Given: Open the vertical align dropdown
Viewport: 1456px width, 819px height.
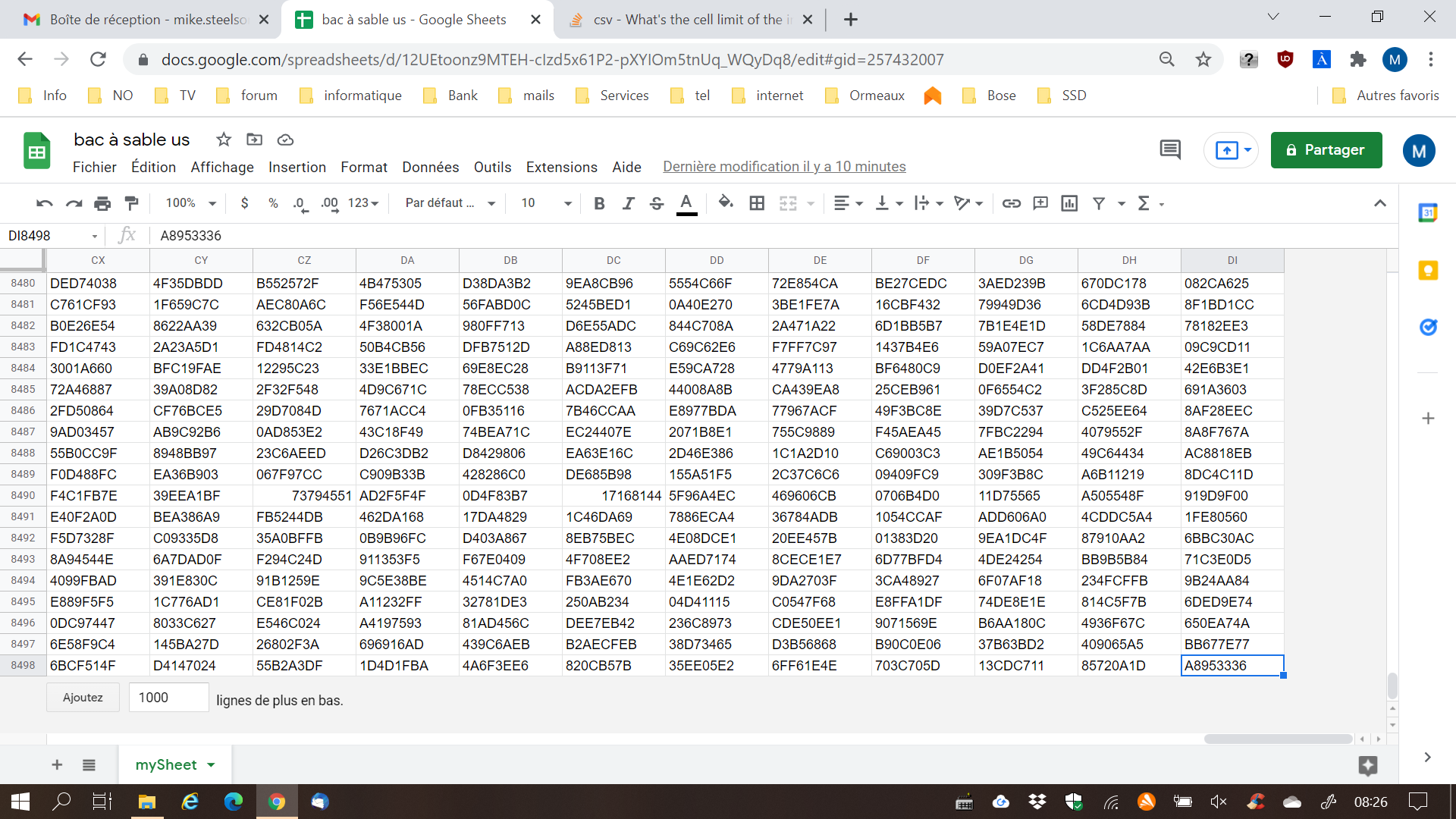Looking at the screenshot, I should coord(889,203).
